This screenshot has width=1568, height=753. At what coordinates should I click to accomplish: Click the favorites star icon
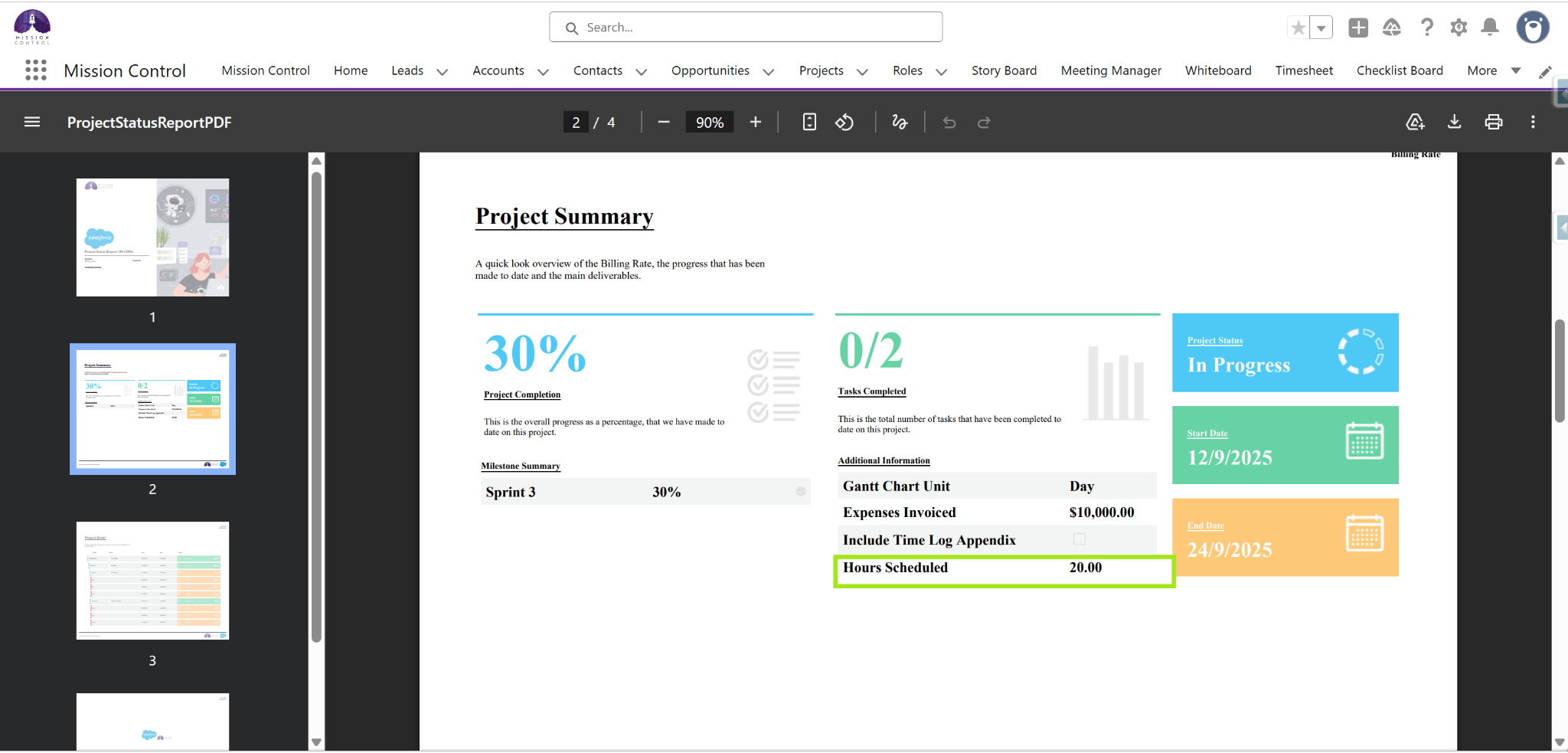click(x=1298, y=28)
